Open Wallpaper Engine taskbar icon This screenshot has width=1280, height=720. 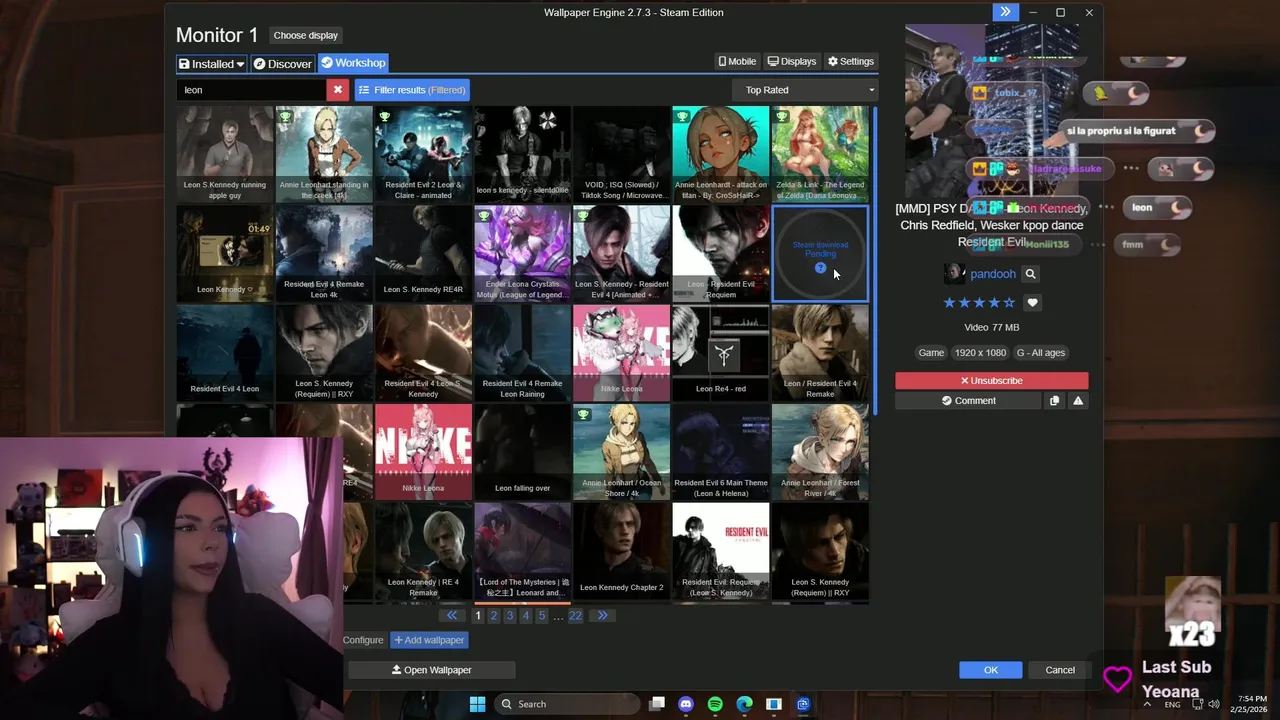click(x=803, y=704)
